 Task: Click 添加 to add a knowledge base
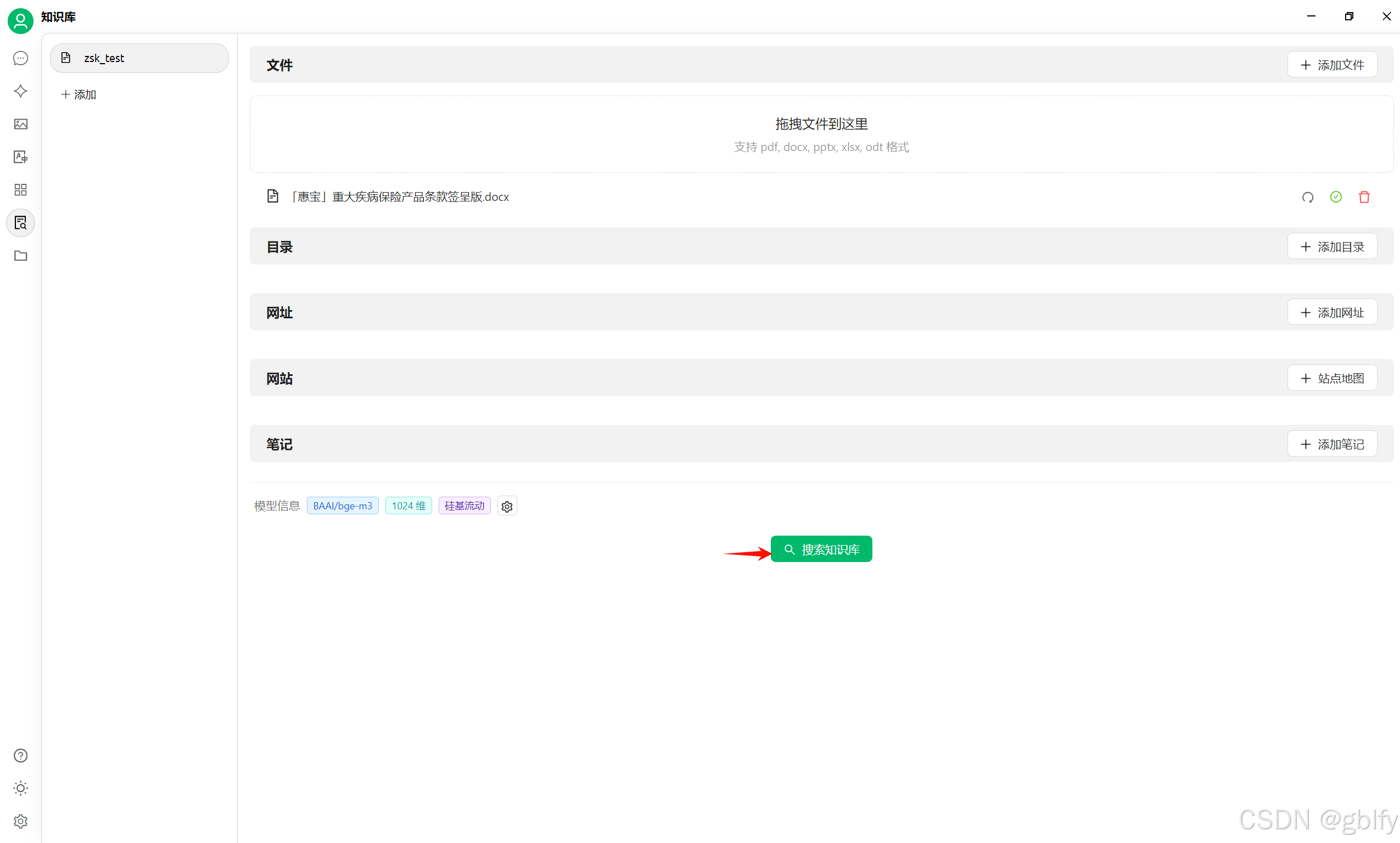79,94
